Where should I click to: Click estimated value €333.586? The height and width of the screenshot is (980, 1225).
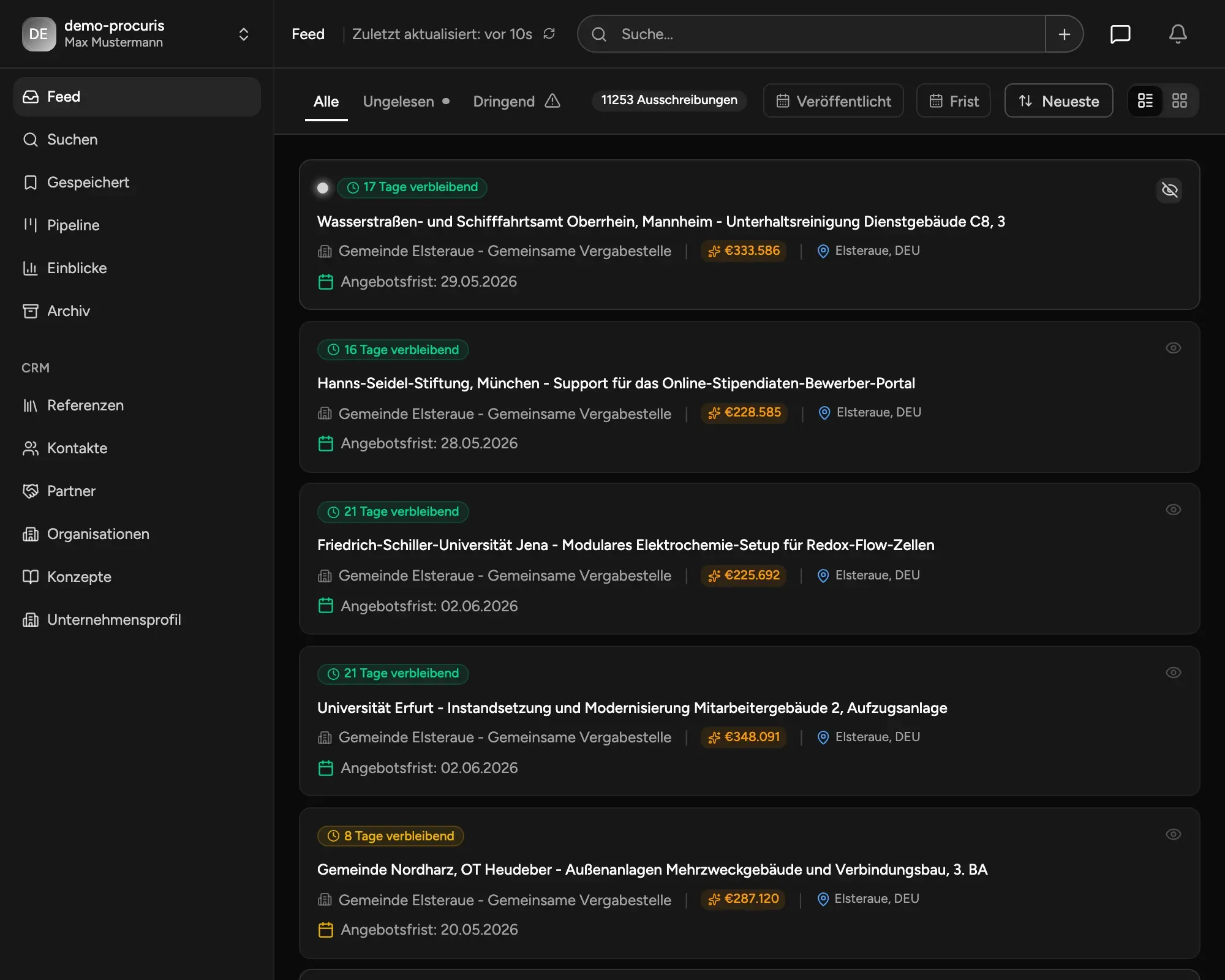744,251
